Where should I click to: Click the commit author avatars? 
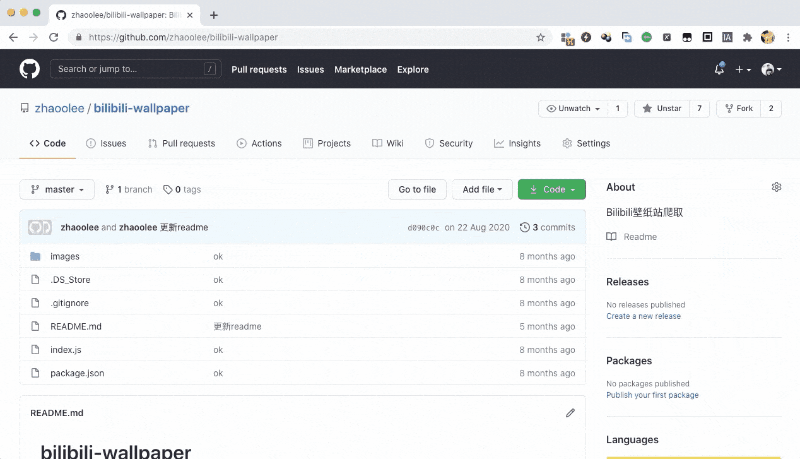pyautogui.click(x=40, y=227)
